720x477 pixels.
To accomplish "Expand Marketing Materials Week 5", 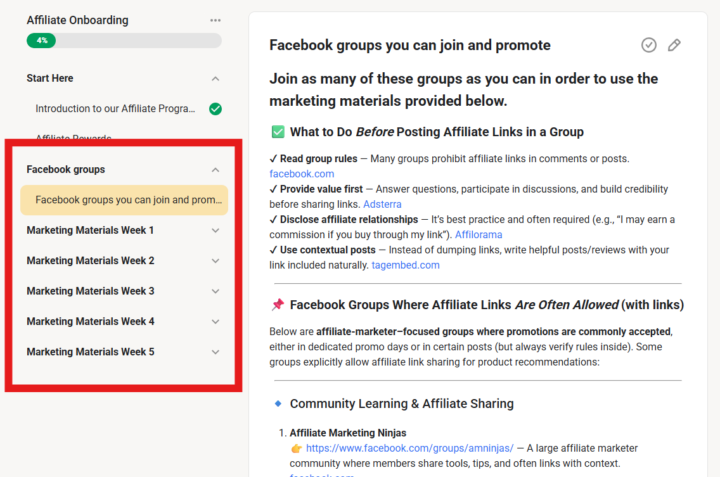I will (x=215, y=352).
